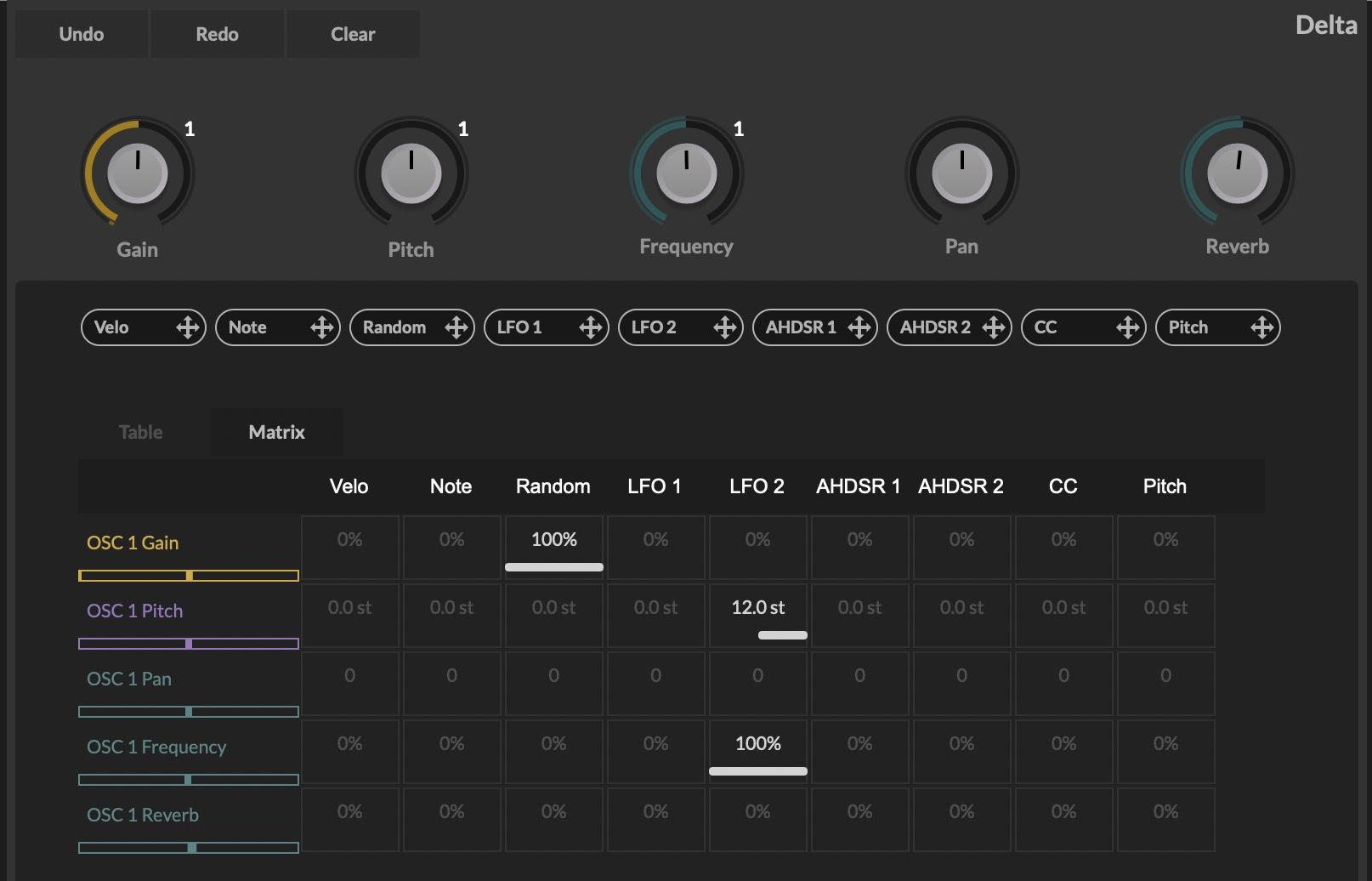Click the Delta title text
Image resolution: width=1372 pixels, height=881 pixels.
coord(1326,26)
